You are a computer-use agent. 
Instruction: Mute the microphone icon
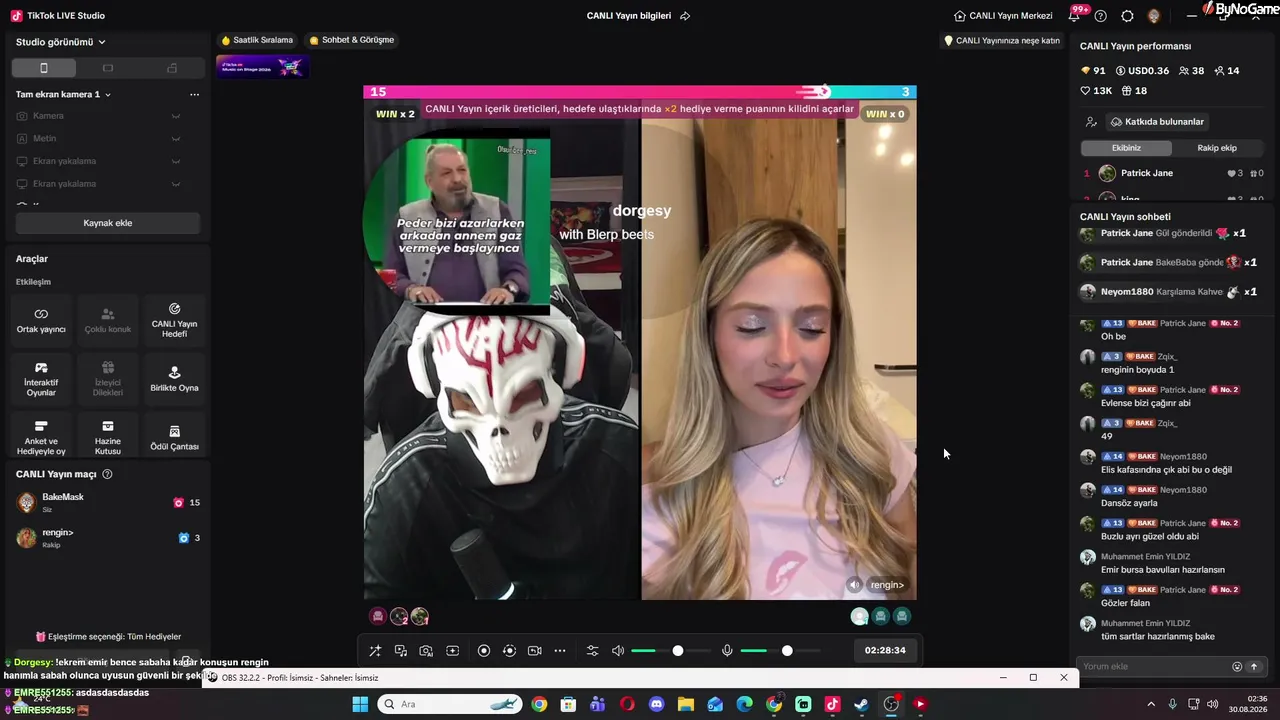point(727,651)
